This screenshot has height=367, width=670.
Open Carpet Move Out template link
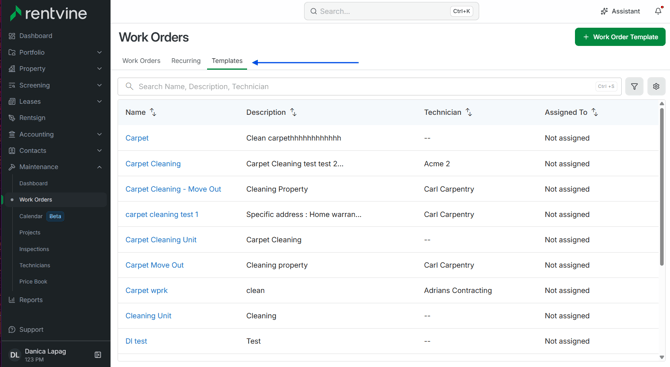point(154,265)
